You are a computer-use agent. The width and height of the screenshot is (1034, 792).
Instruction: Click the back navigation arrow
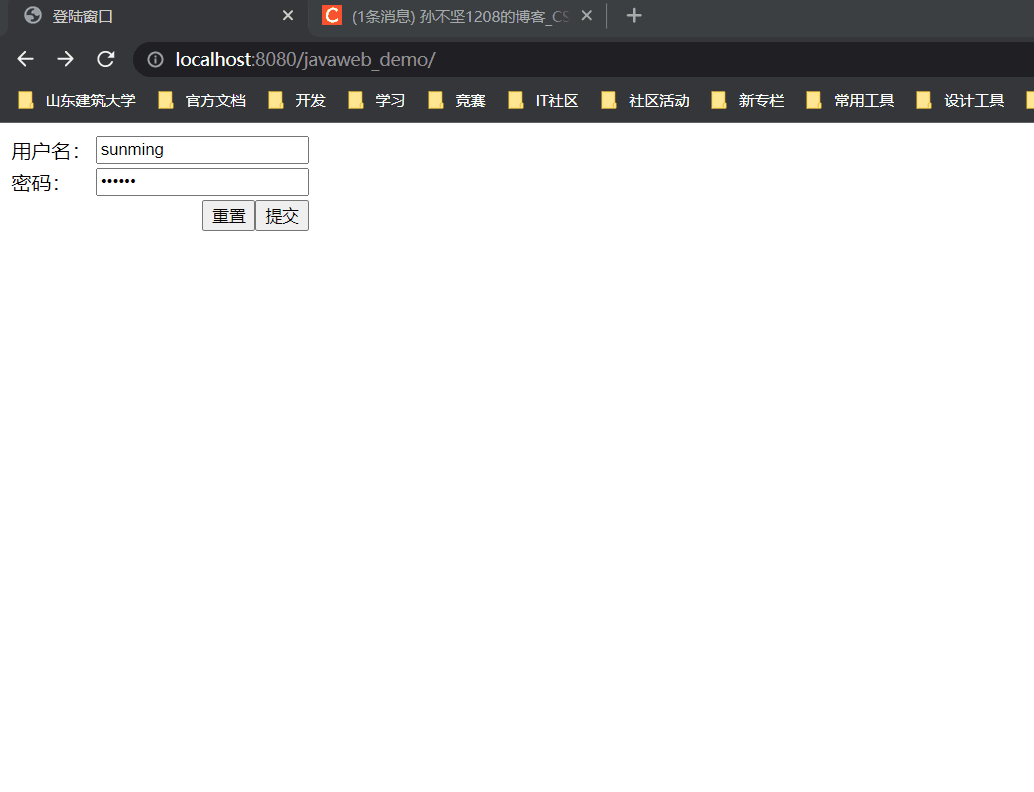click(24, 59)
